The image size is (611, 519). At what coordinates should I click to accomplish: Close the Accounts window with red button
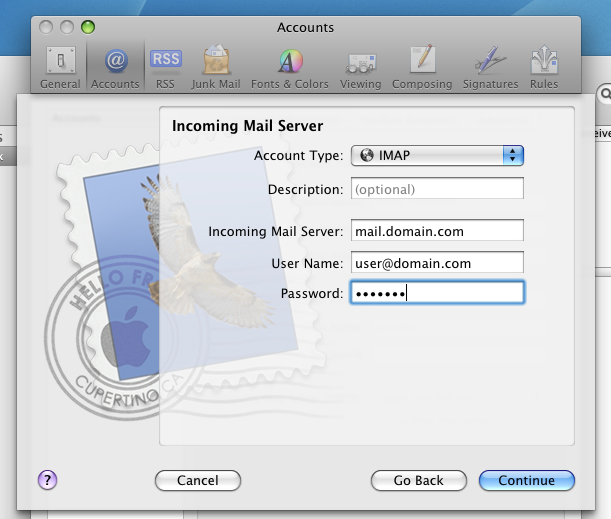[47, 27]
